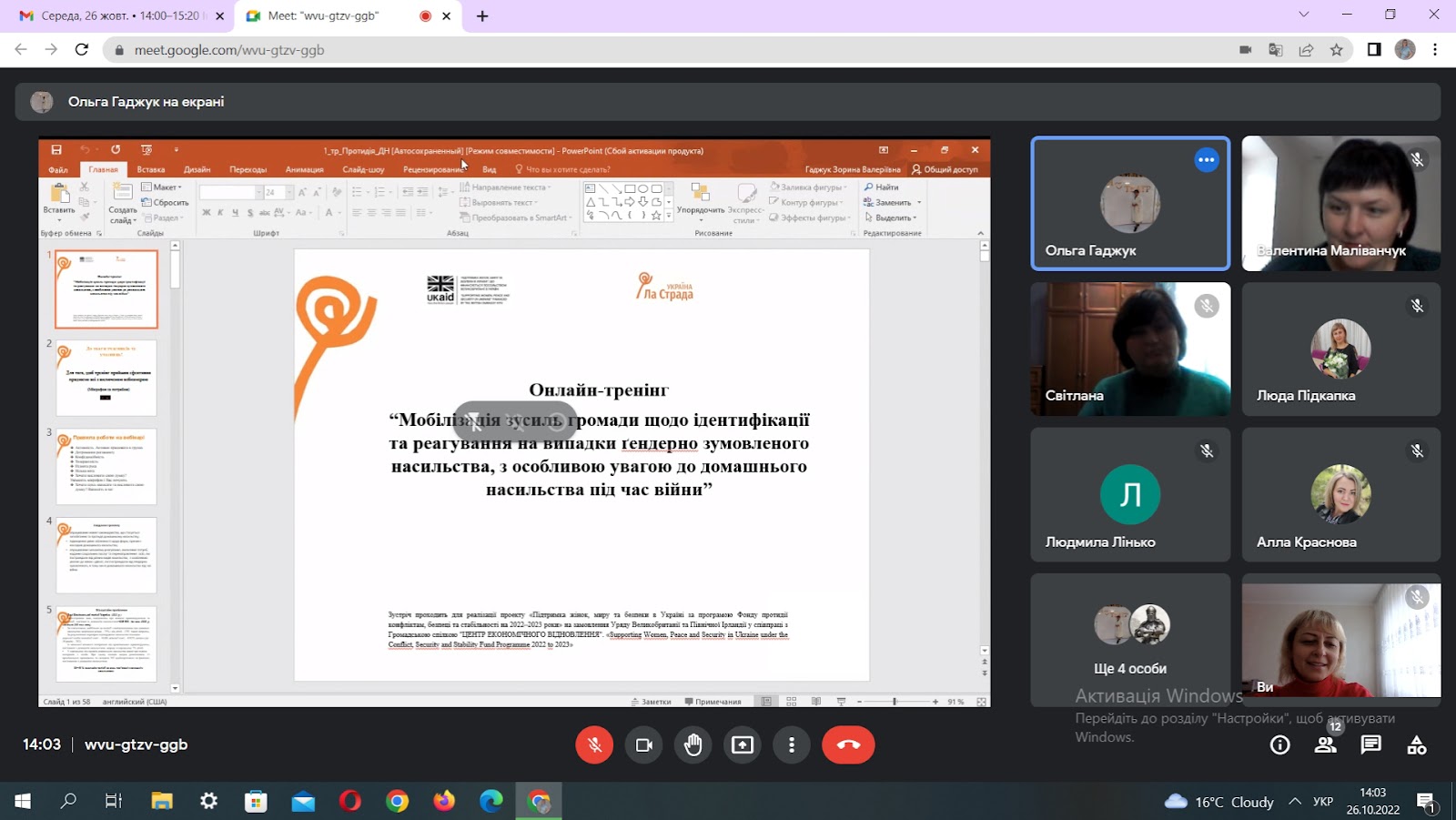Click the meet.google.com address bar
Image resolution: width=1456 pixels, height=820 pixels.
(x=673, y=50)
